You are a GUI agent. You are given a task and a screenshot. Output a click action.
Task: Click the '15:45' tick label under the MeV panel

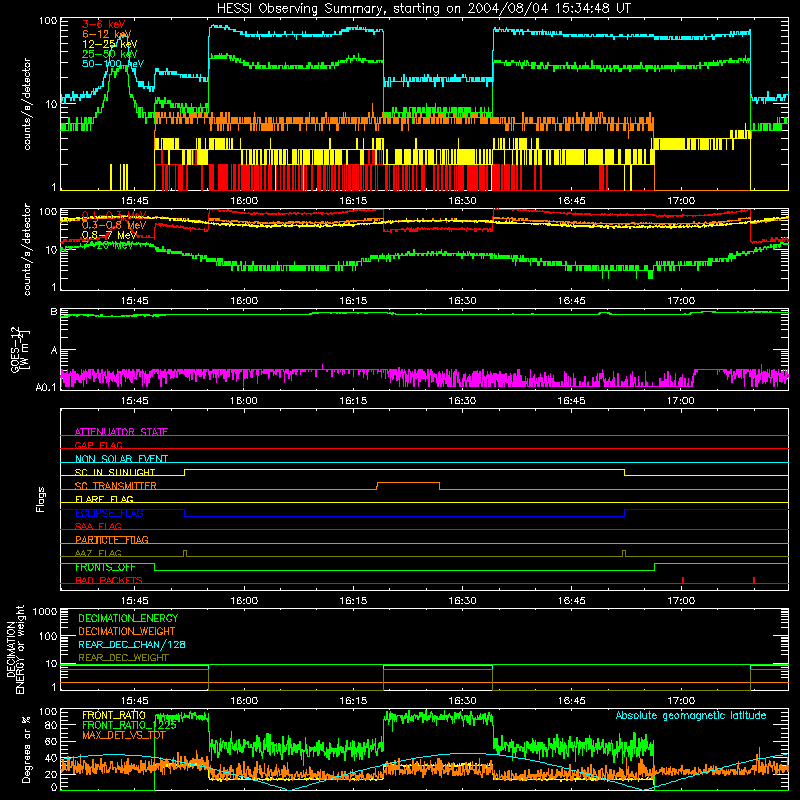135,301
